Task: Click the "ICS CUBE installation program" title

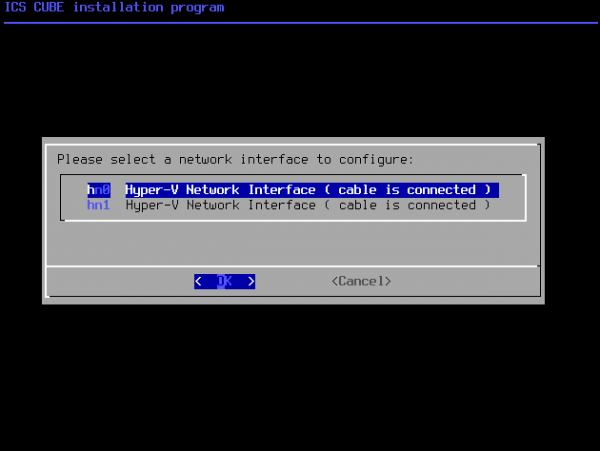Action: [x=114, y=8]
